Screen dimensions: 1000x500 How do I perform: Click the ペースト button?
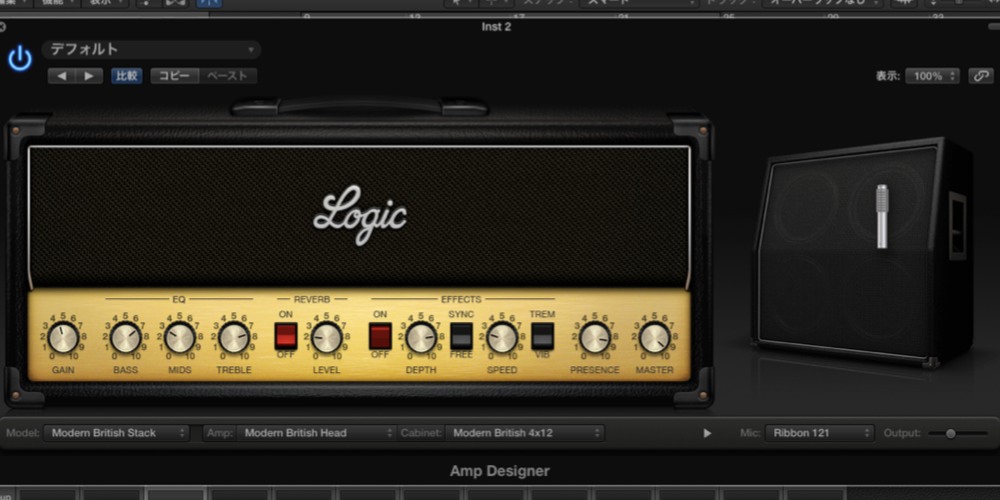coord(228,76)
